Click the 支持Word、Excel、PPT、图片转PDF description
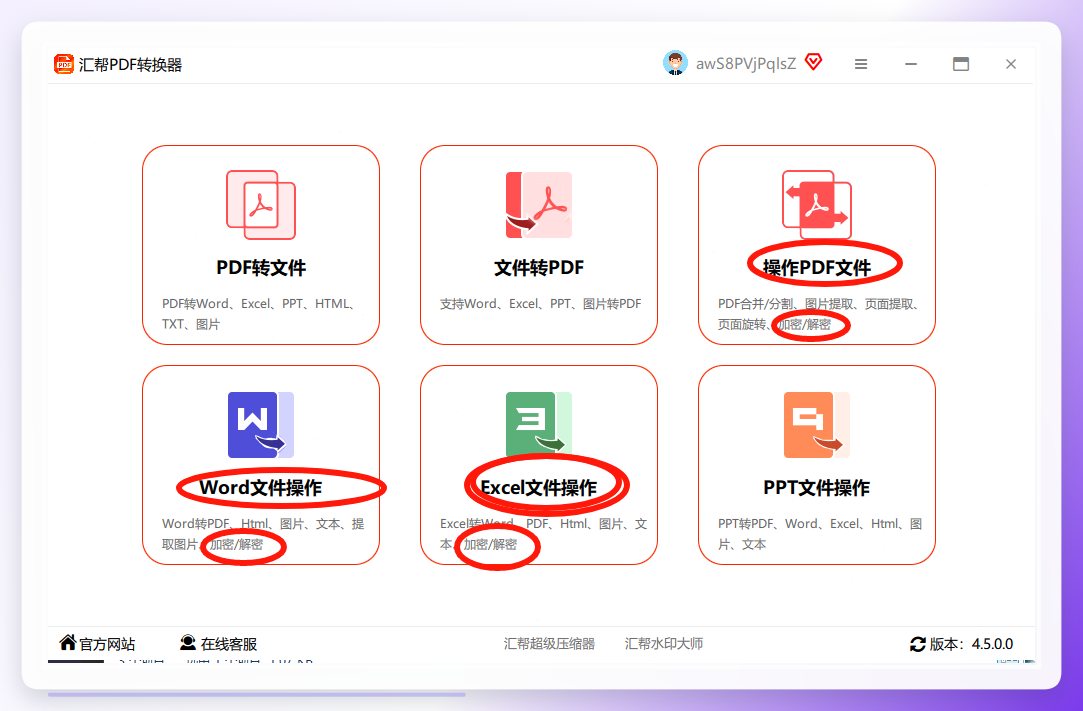The width and height of the screenshot is (1083, 711). click(540, 304)
